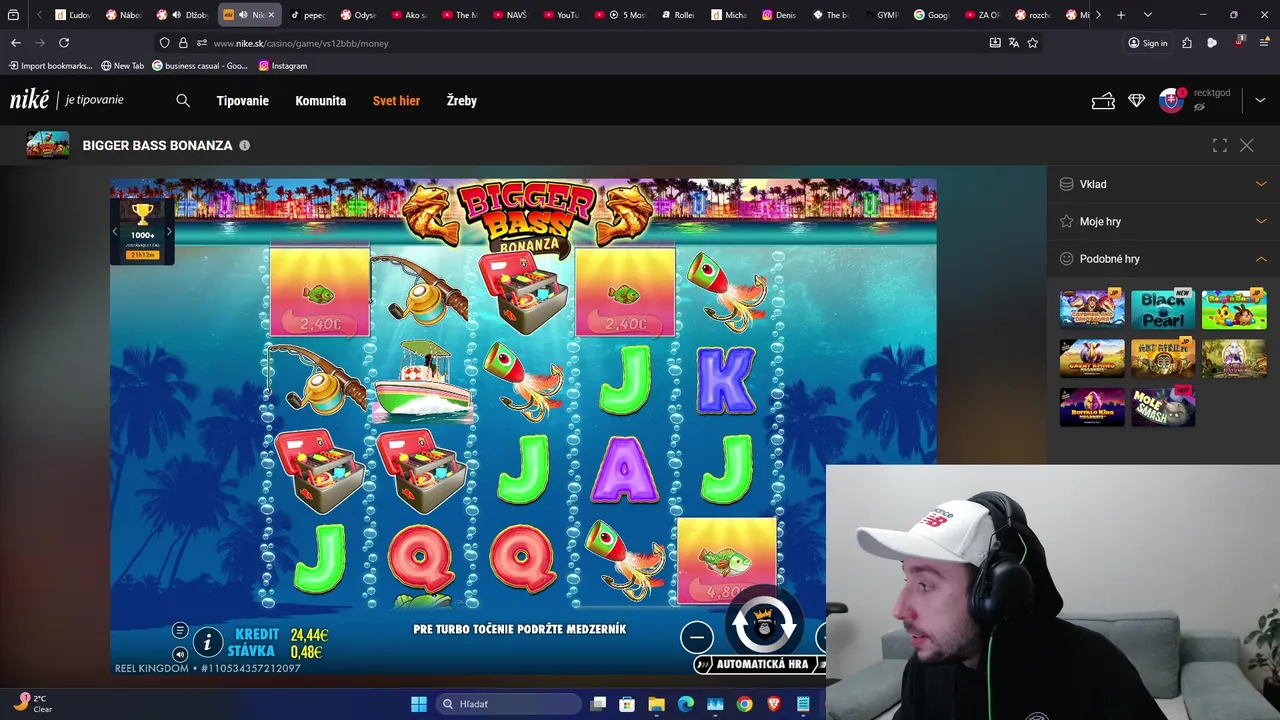This screenshot has width=1280, height=720.
Task: Open Google Chrome from taskbar
Action: pos(745,704)
